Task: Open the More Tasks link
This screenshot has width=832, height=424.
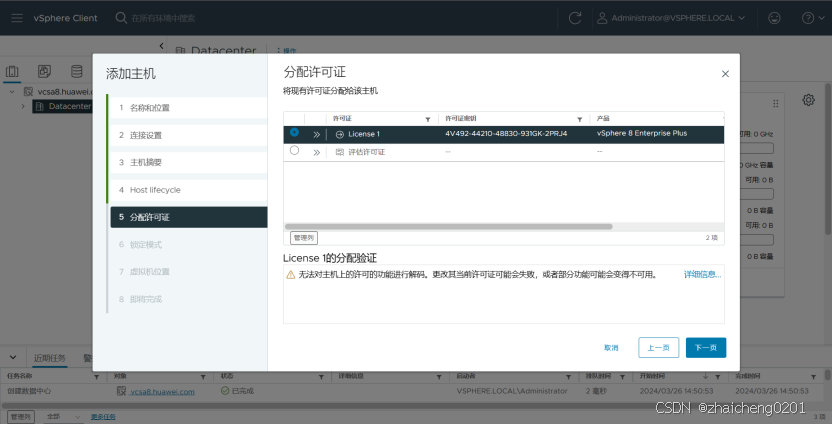Action: (103, 417)
